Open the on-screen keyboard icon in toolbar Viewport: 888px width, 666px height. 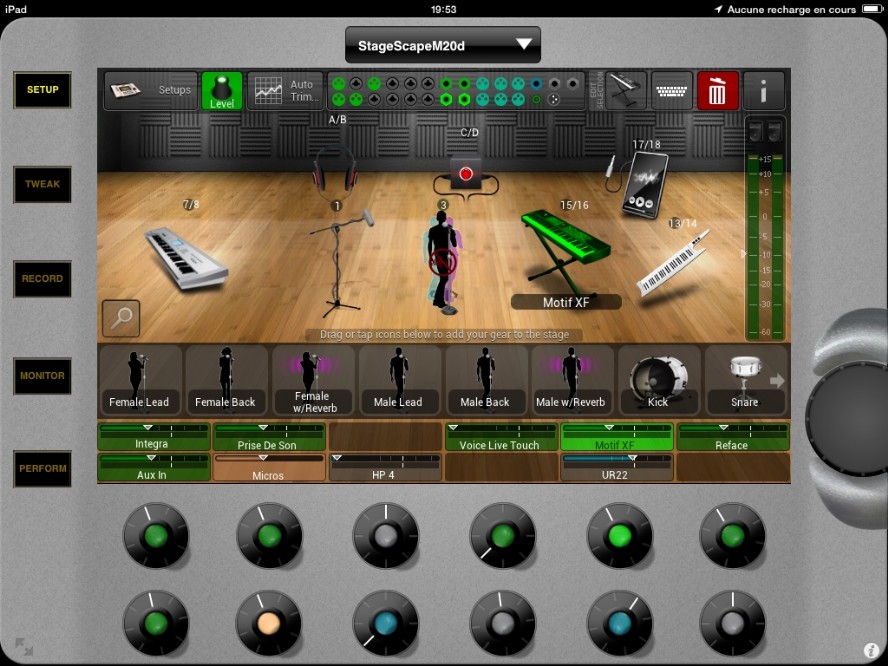click(x=672, y=91)
